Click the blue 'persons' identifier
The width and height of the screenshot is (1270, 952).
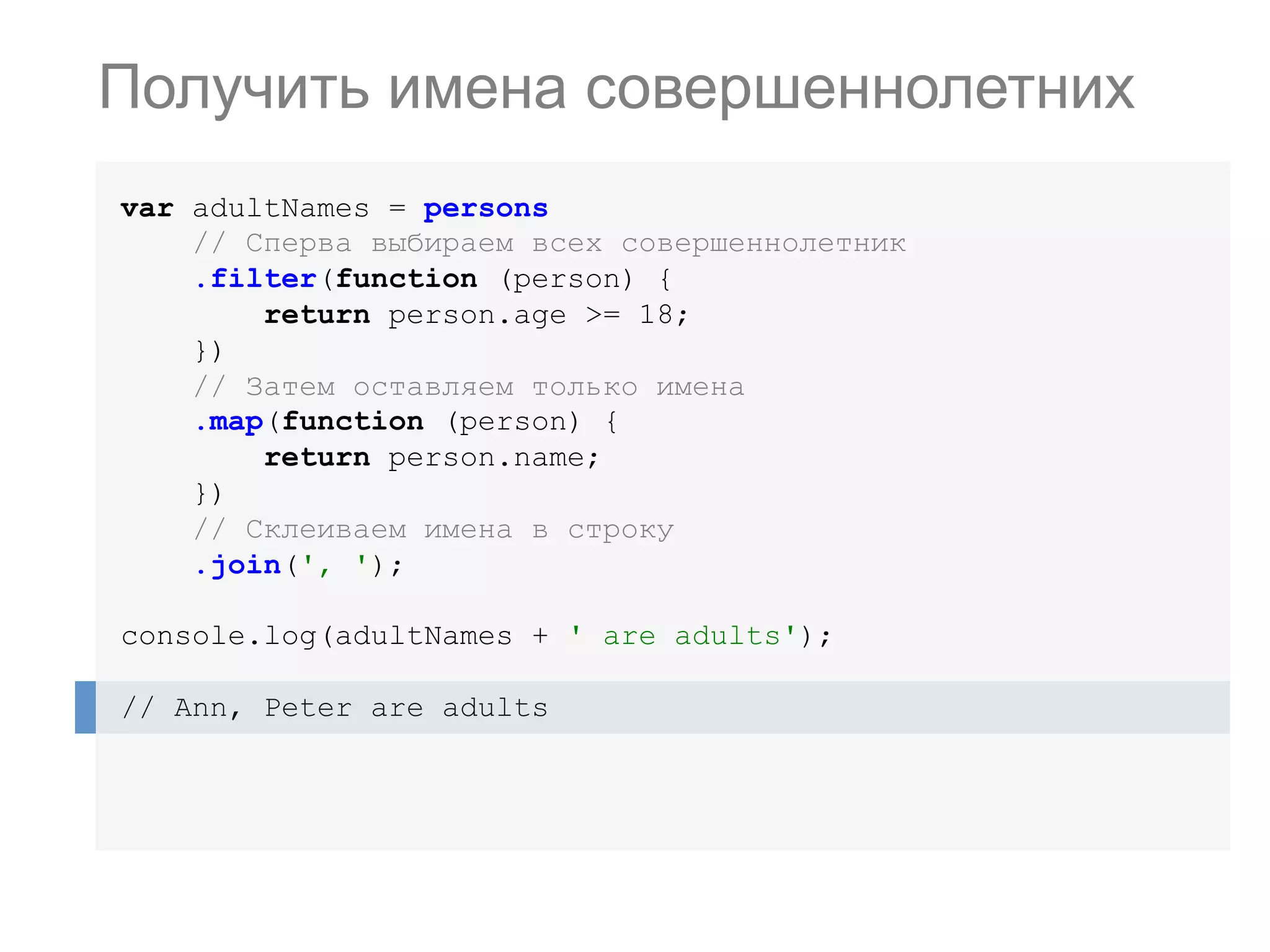click(x=486, y=208)
